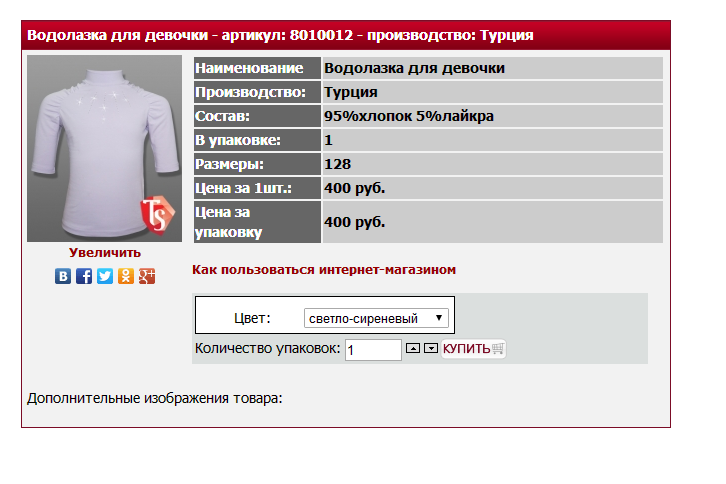Click the TS logo badge on the product photo
This screenshot has width=726, height=484.
(156, 213)
